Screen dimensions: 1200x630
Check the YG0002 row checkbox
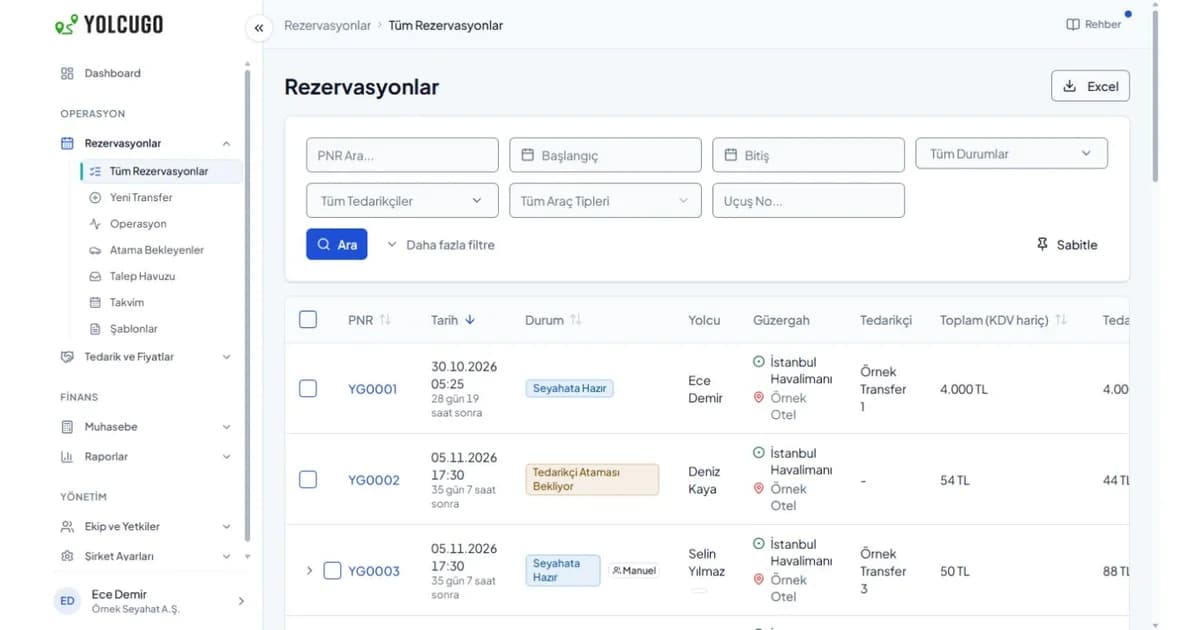pyautogui.click(x=308, y=479)
